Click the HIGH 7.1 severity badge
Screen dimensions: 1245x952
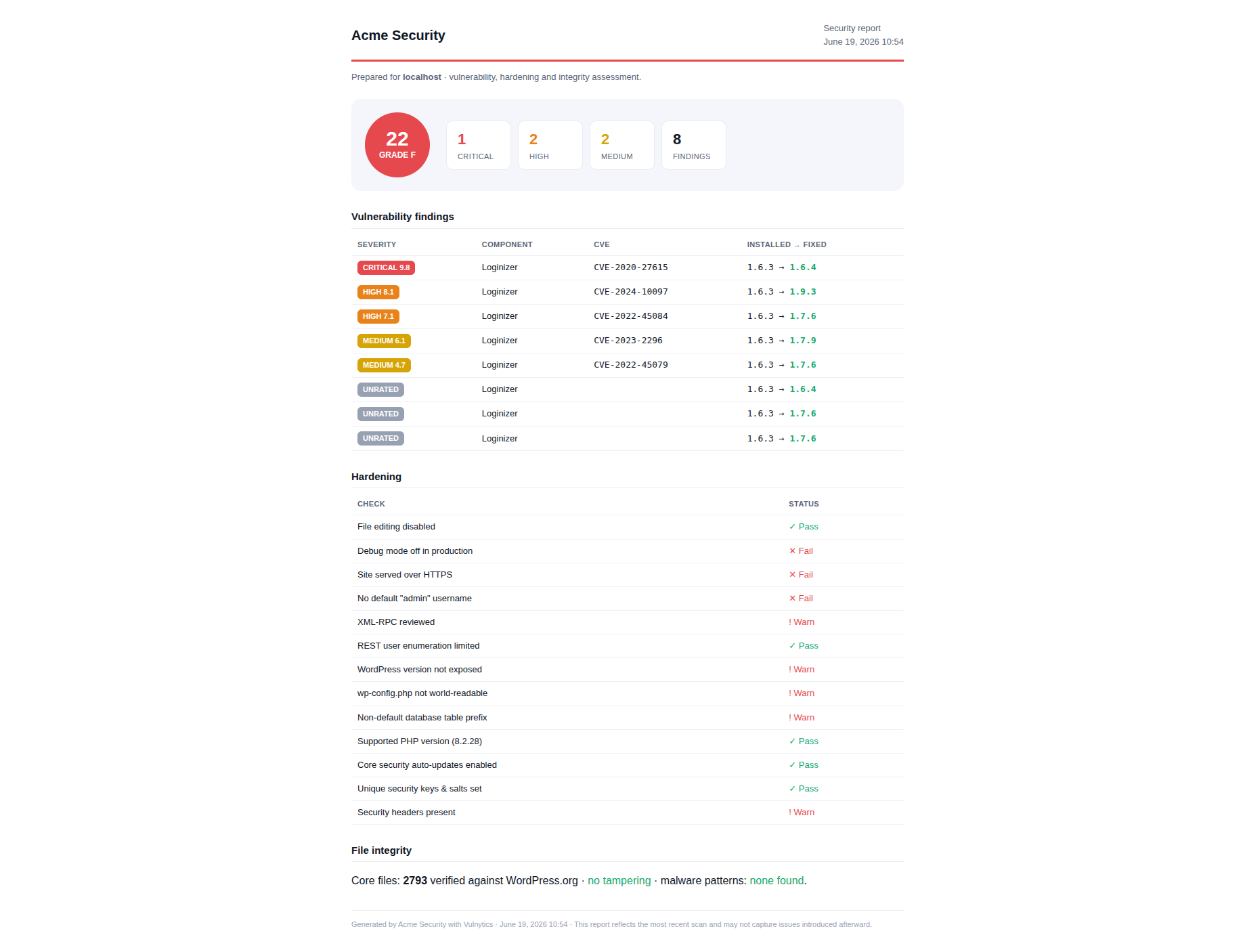[378, 316]
